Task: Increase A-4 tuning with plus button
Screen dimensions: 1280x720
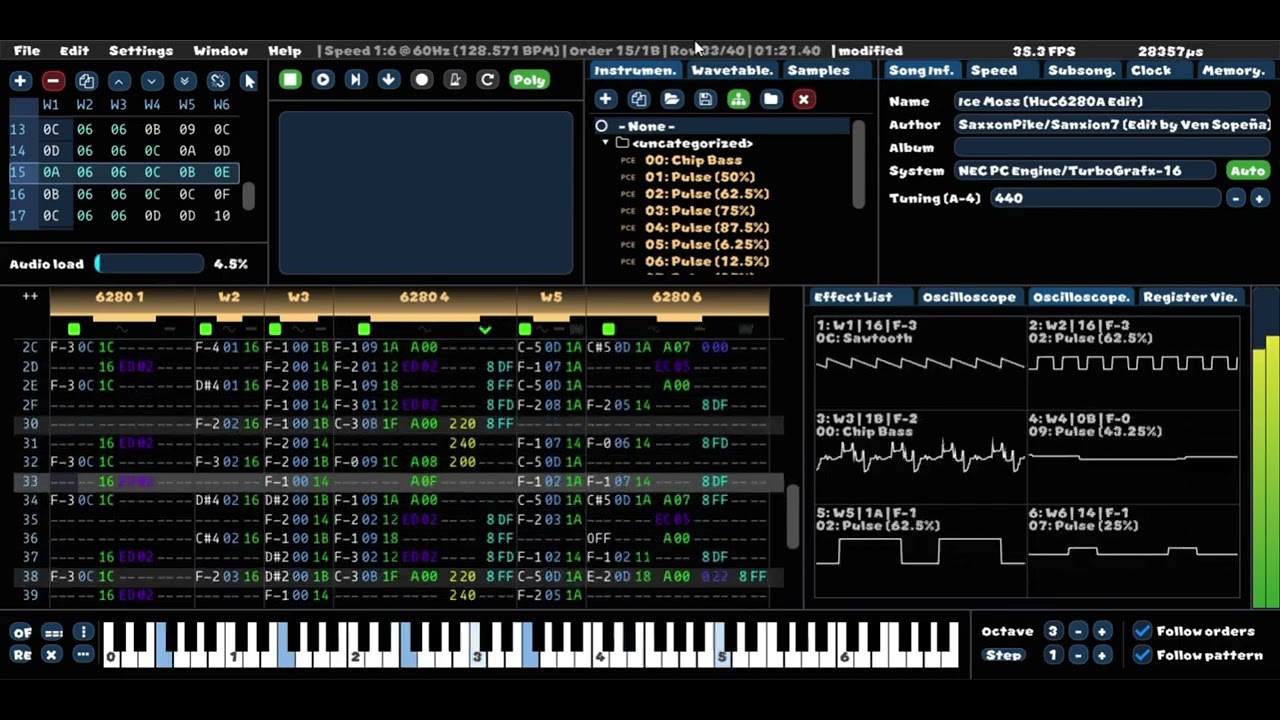Action: [1259, 198]
